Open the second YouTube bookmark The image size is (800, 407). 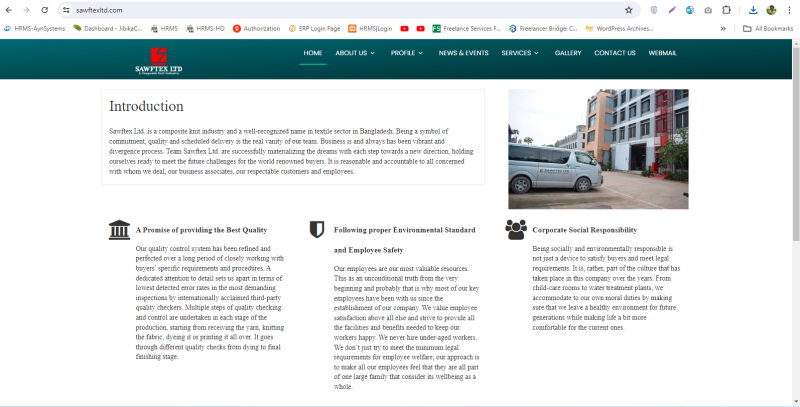[x=420, y=29]
